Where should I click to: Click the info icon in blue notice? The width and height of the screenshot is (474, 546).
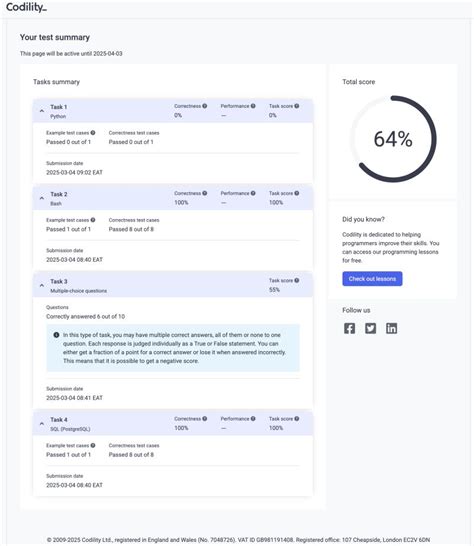[56, 335]
